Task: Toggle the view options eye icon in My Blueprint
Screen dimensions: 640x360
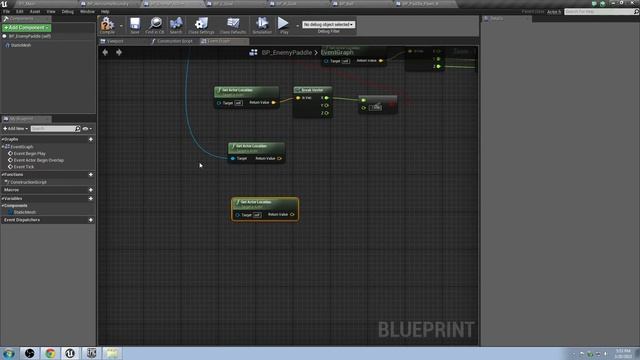Action: (x=85, y=129)
